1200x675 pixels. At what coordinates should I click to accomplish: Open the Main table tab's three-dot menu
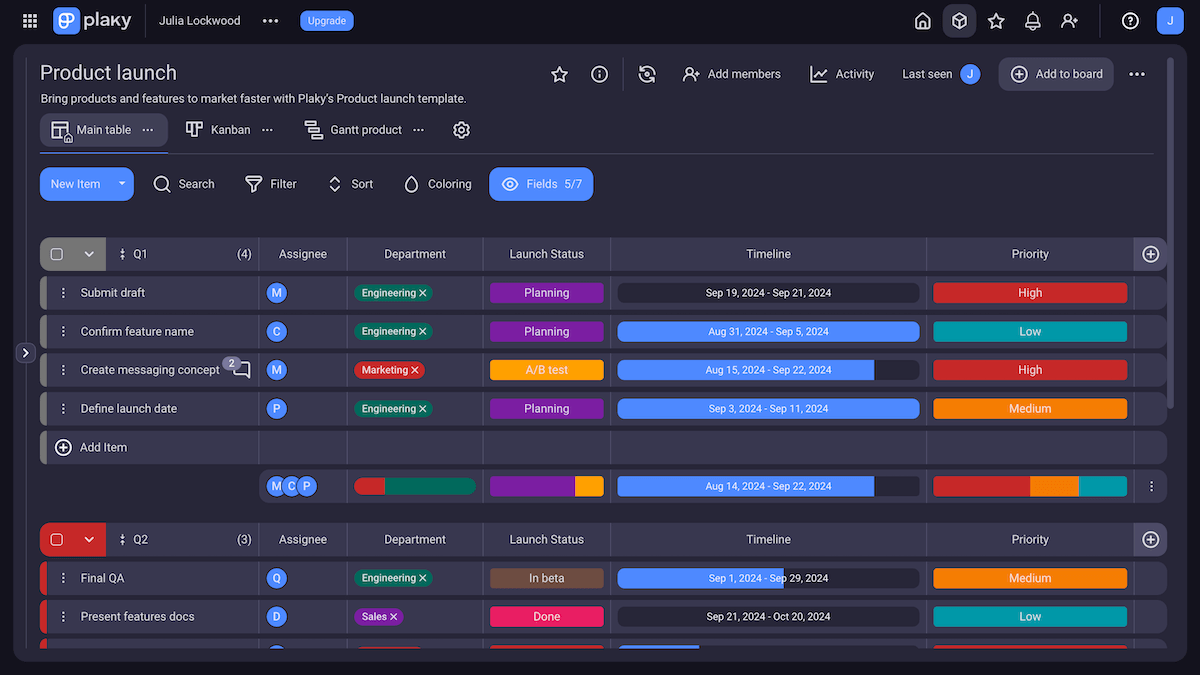[x=147, y=129]
